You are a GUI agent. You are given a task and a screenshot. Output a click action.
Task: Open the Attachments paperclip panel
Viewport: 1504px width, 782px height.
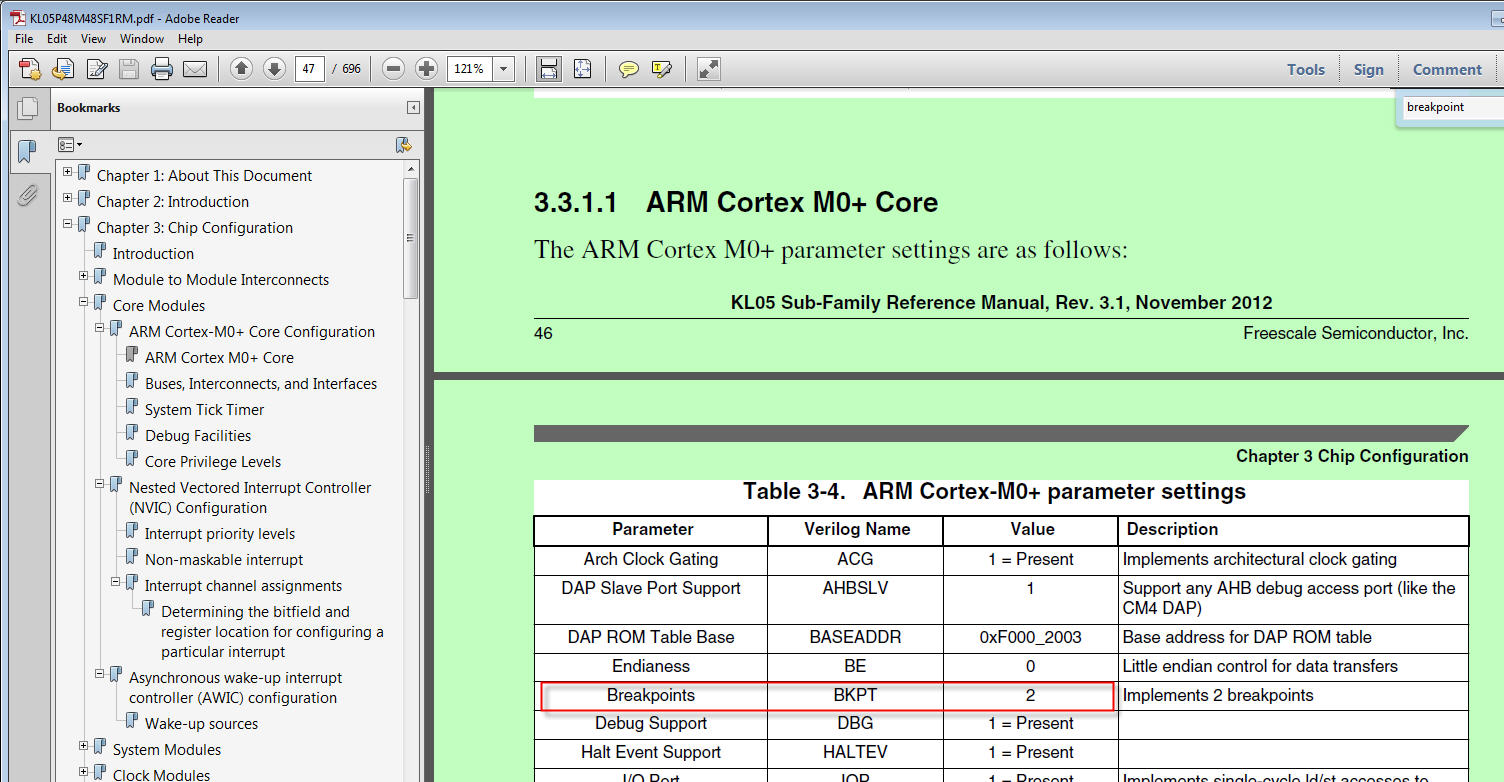click(27, 194)
